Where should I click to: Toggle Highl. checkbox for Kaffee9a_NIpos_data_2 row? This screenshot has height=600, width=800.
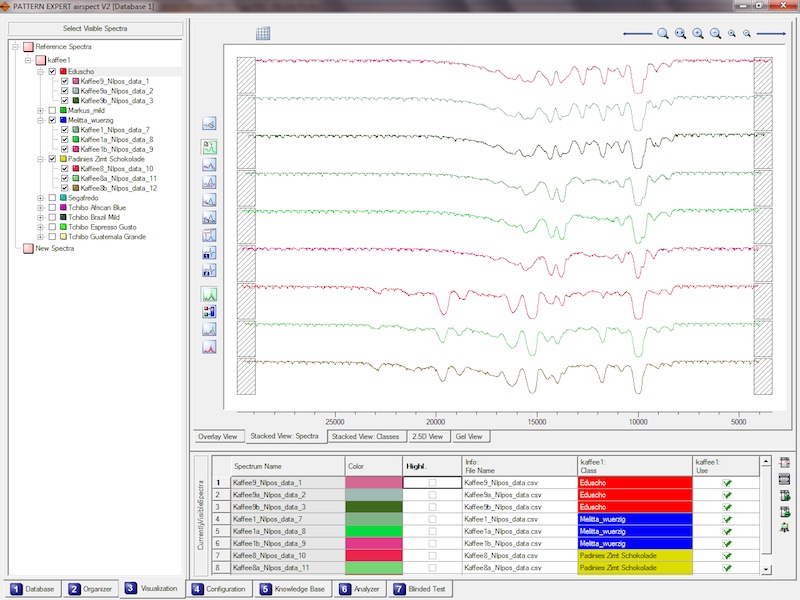[x=432, y=495]
